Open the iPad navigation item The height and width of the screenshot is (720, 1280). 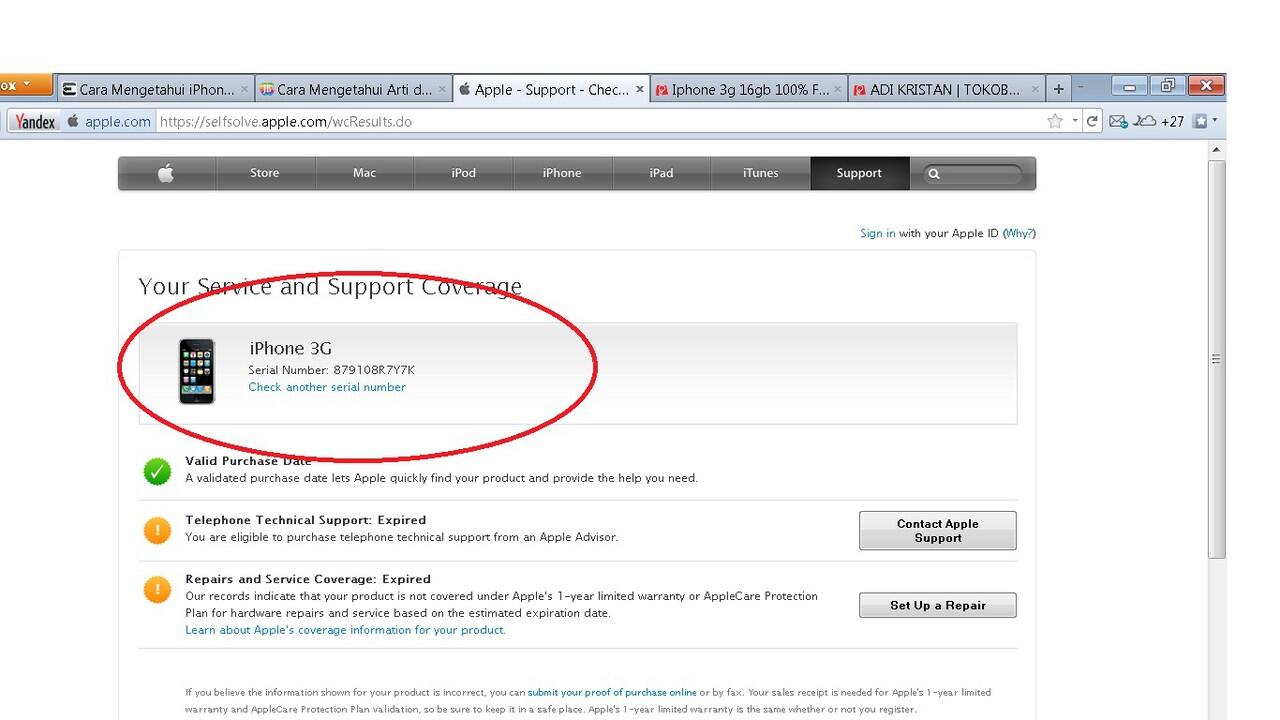click(661, 173)
